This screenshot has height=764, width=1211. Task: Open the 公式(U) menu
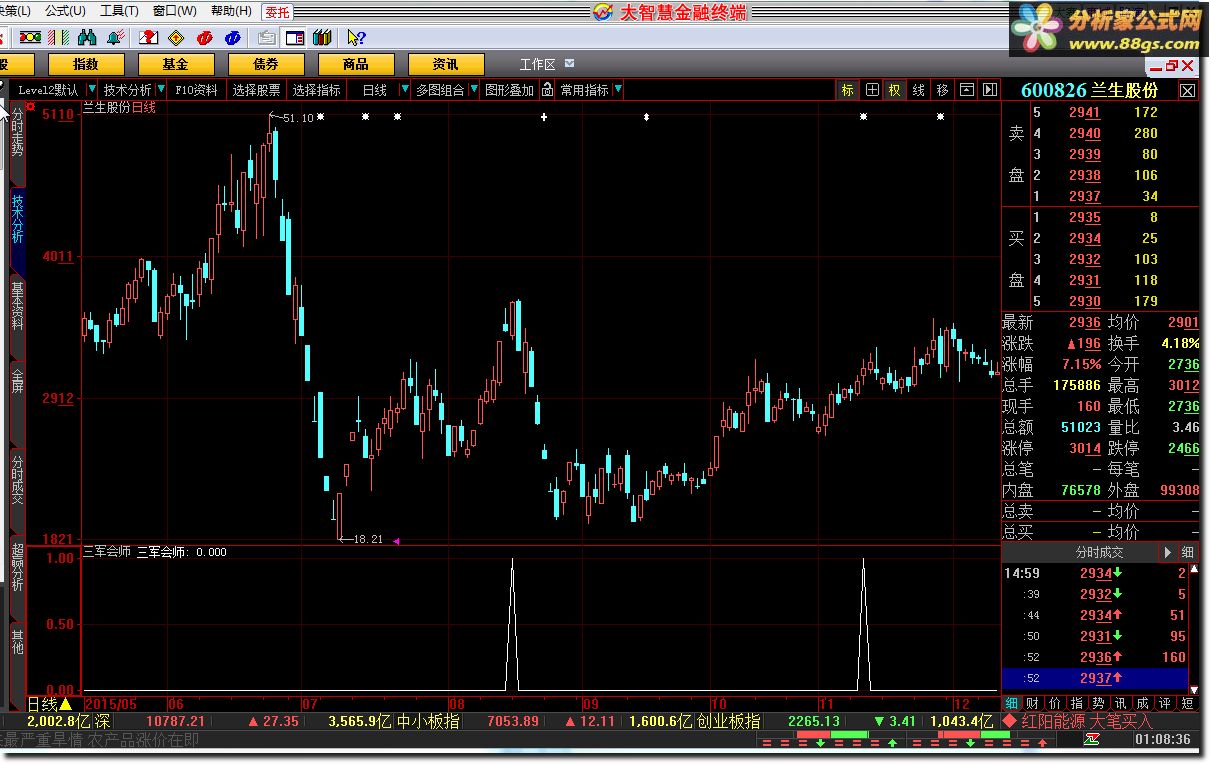pyautogui.click(x=65, y=11)
